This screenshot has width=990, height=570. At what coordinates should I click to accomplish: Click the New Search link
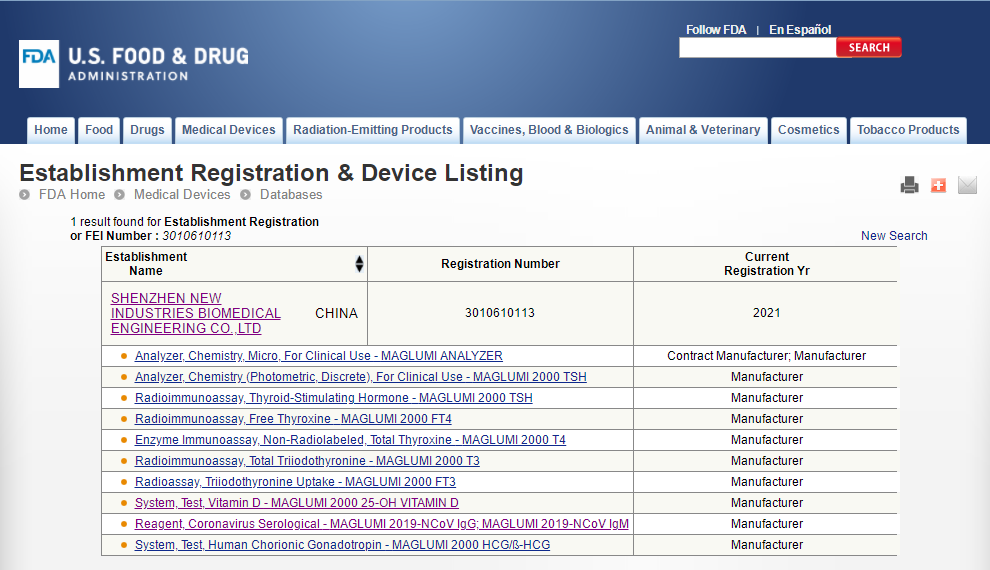point(894,236)
